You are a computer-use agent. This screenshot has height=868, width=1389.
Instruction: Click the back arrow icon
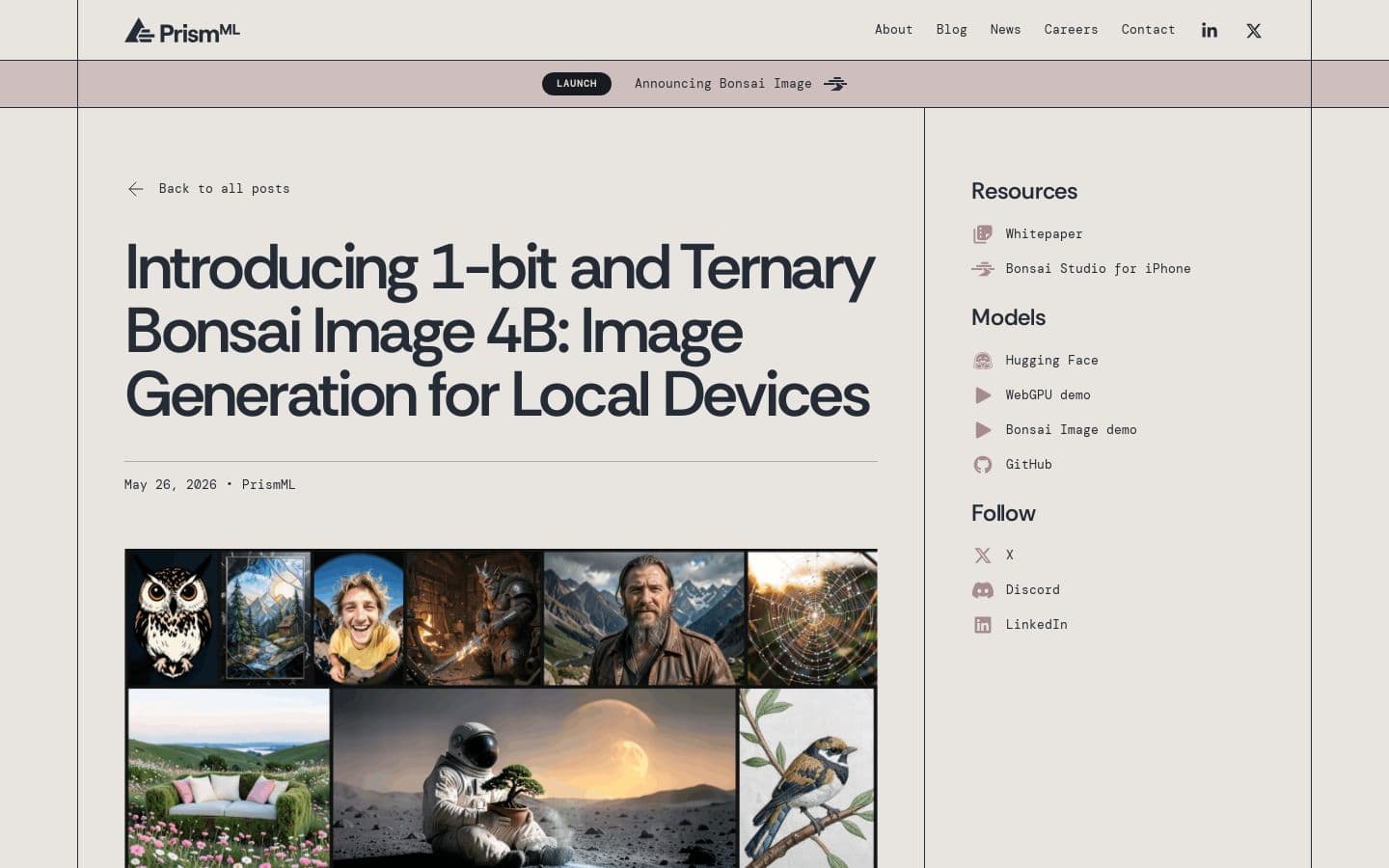136,189
